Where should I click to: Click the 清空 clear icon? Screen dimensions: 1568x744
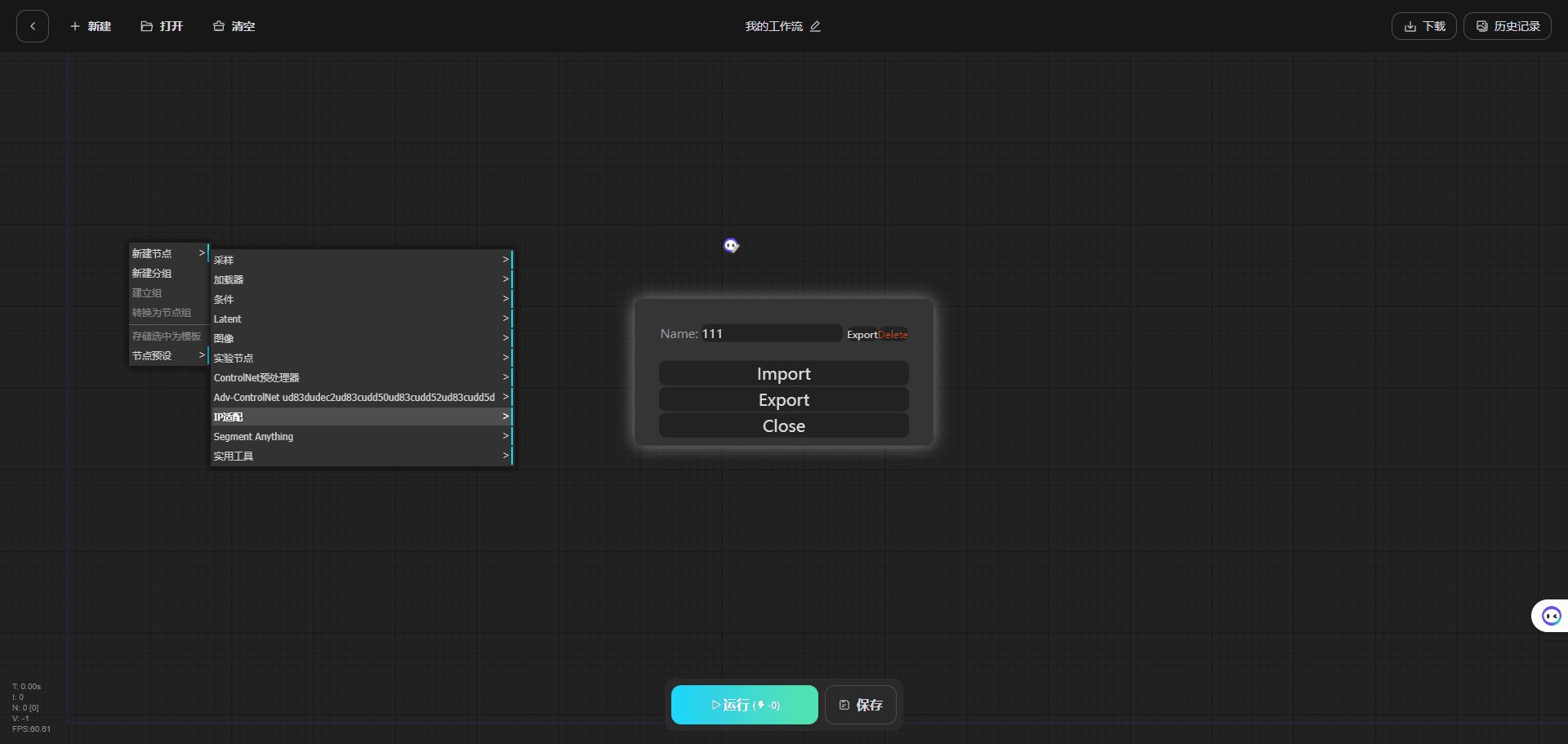[219, 26]
